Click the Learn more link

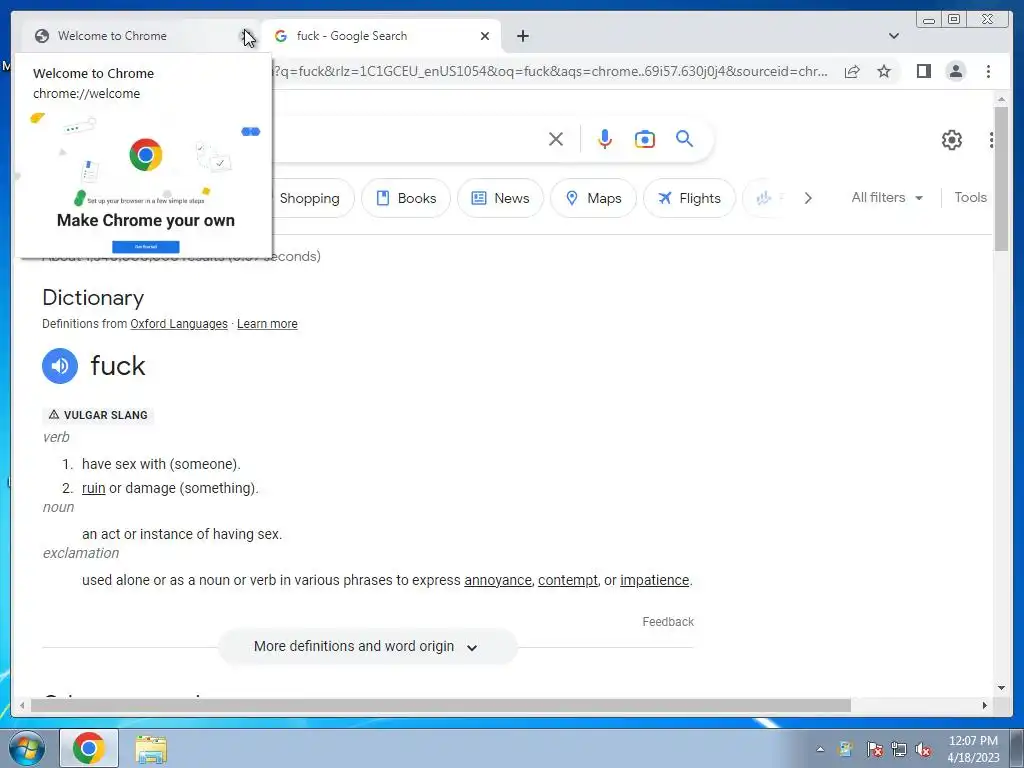click(267, 324)
